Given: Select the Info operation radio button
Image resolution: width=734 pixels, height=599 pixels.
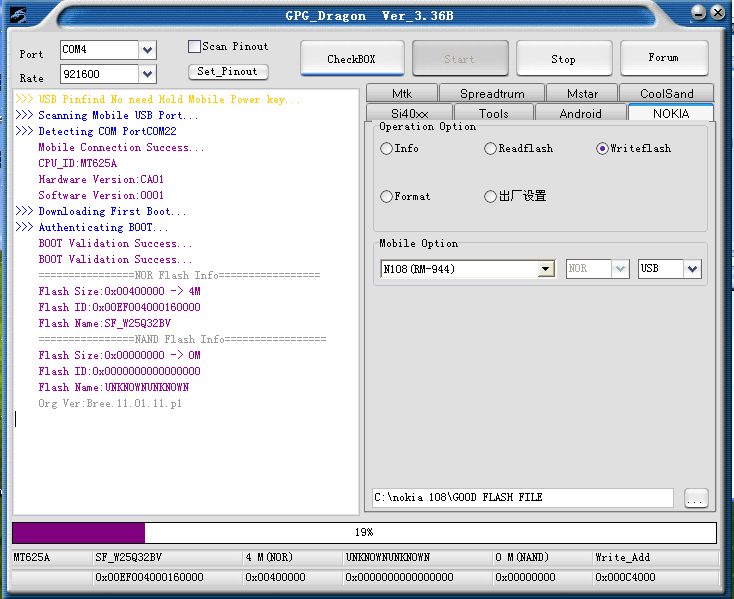Looking at the screenshot, I should 386,149.
